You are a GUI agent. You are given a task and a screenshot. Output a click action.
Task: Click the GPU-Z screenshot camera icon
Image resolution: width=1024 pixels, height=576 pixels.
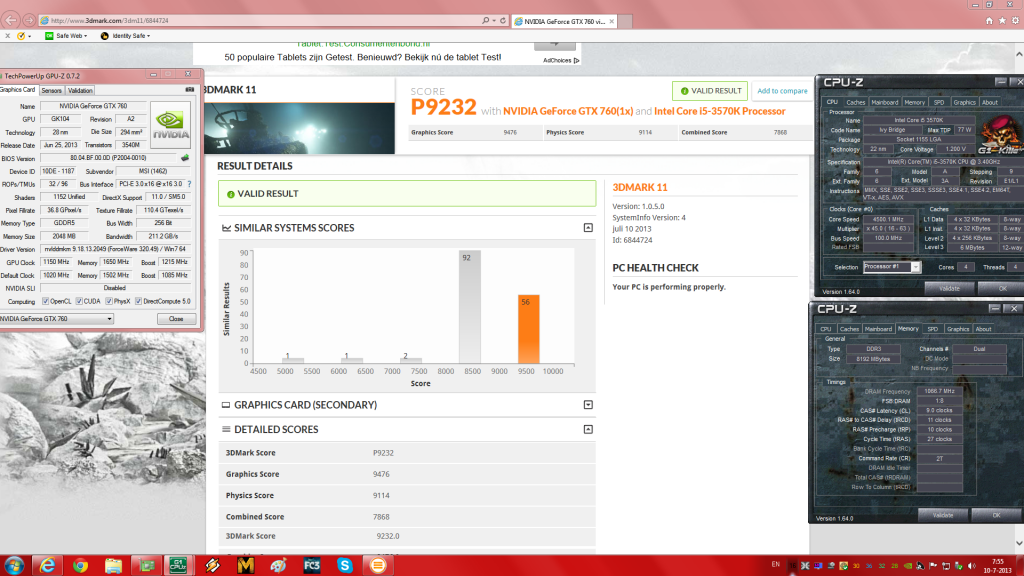(x=189, y=89)
